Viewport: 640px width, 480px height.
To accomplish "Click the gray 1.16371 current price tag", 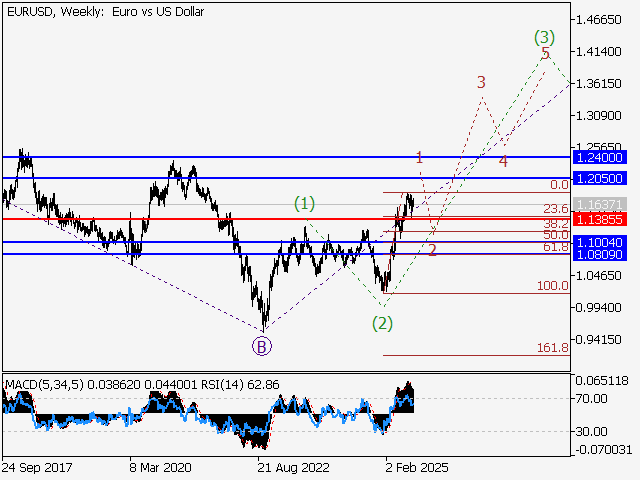I will pyautogui.click(x=600, y=203).
